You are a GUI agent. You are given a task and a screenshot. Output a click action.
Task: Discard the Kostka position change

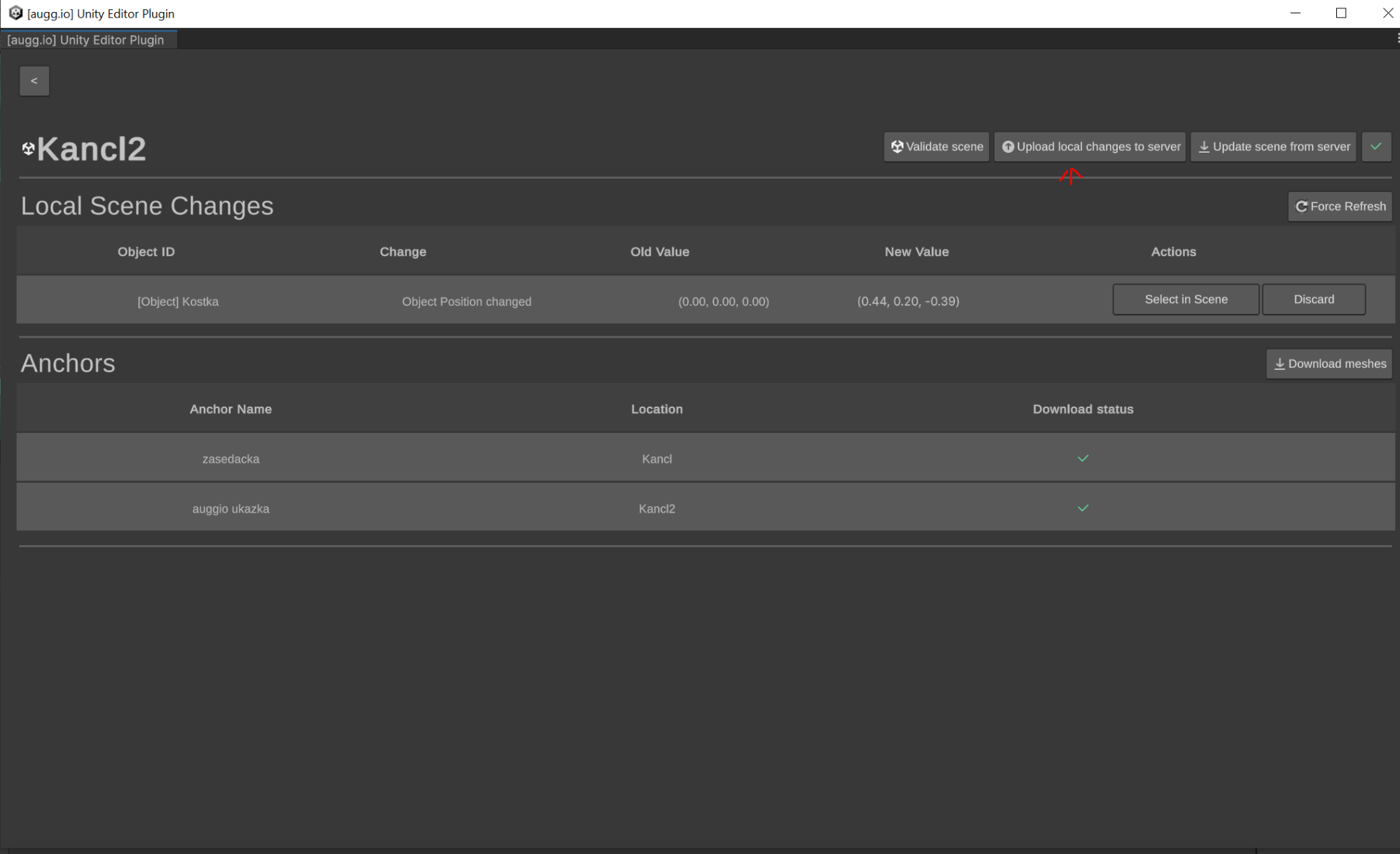coord(1313,300)
